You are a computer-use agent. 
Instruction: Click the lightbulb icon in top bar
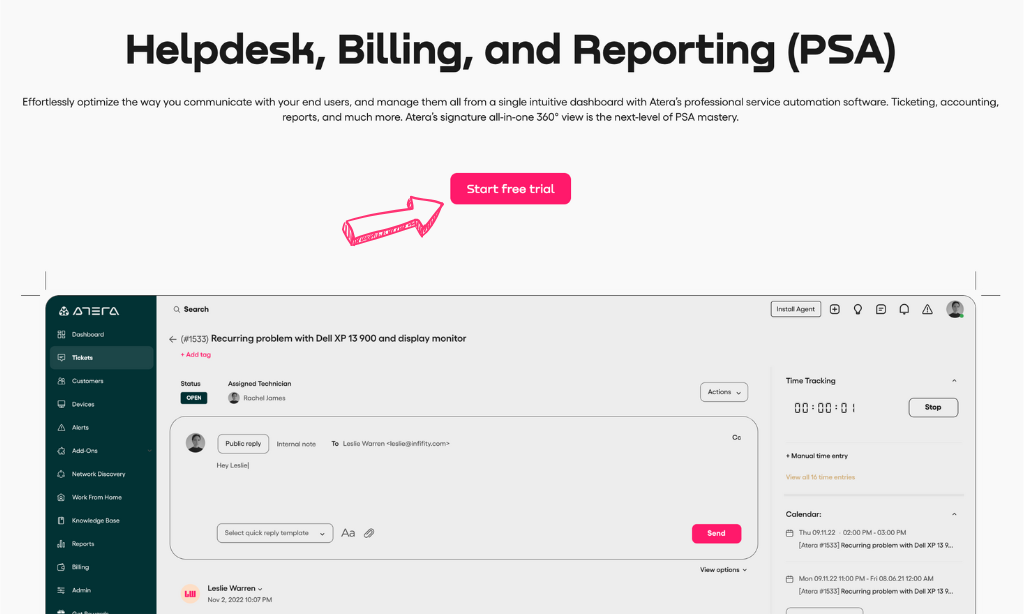857,309
